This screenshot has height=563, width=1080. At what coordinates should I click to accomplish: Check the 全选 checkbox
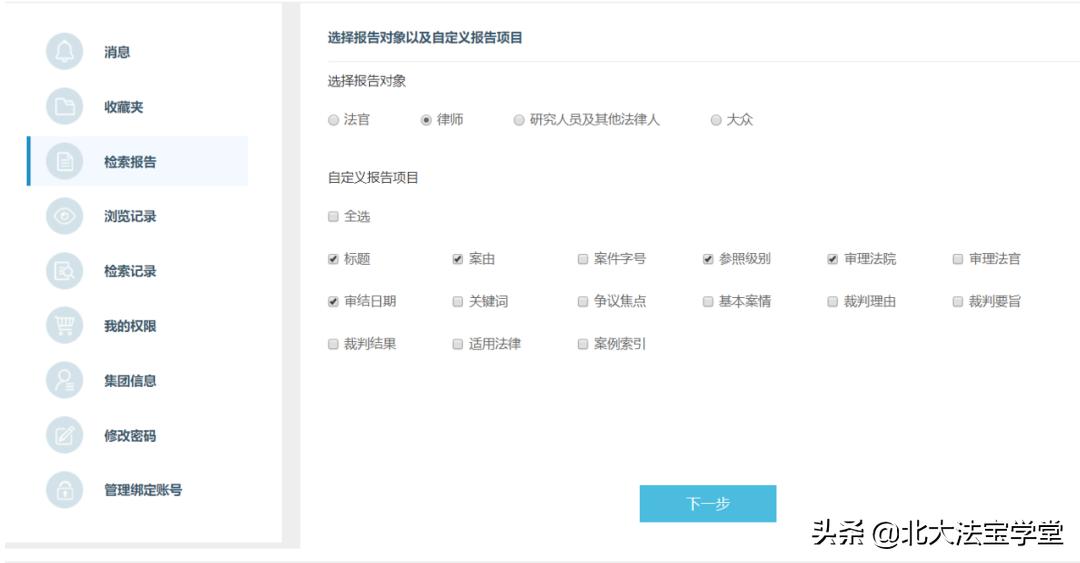click(x=333, y=216)
